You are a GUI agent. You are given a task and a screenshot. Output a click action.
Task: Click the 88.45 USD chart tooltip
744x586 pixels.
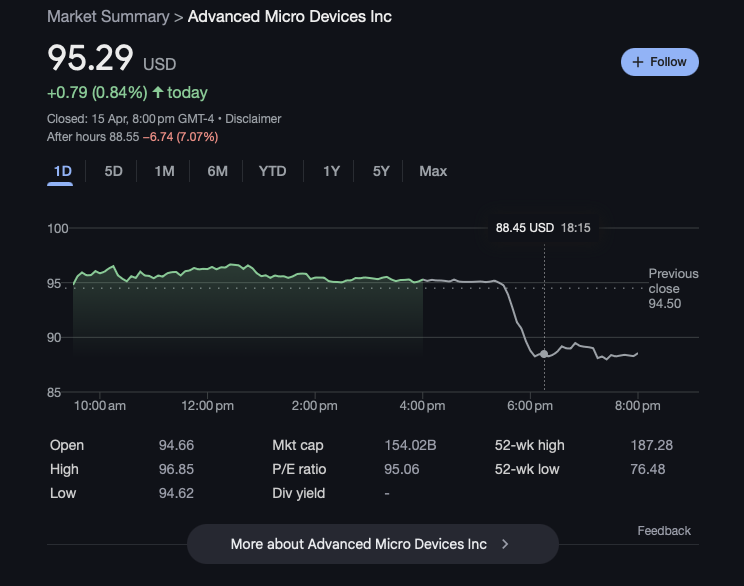pos(543,228)
